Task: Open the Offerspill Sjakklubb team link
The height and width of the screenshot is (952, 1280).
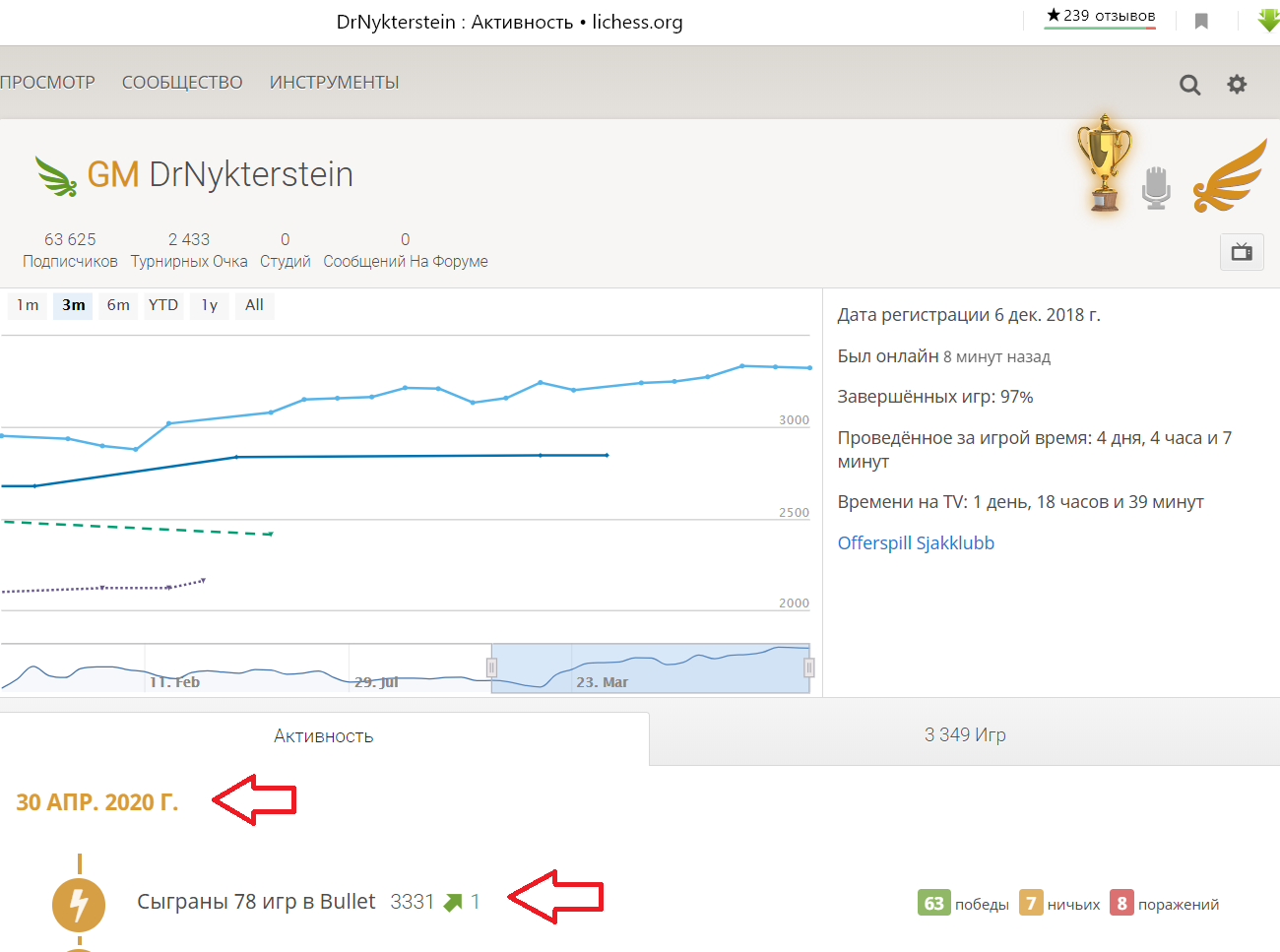Action: (x=916, y=543)
